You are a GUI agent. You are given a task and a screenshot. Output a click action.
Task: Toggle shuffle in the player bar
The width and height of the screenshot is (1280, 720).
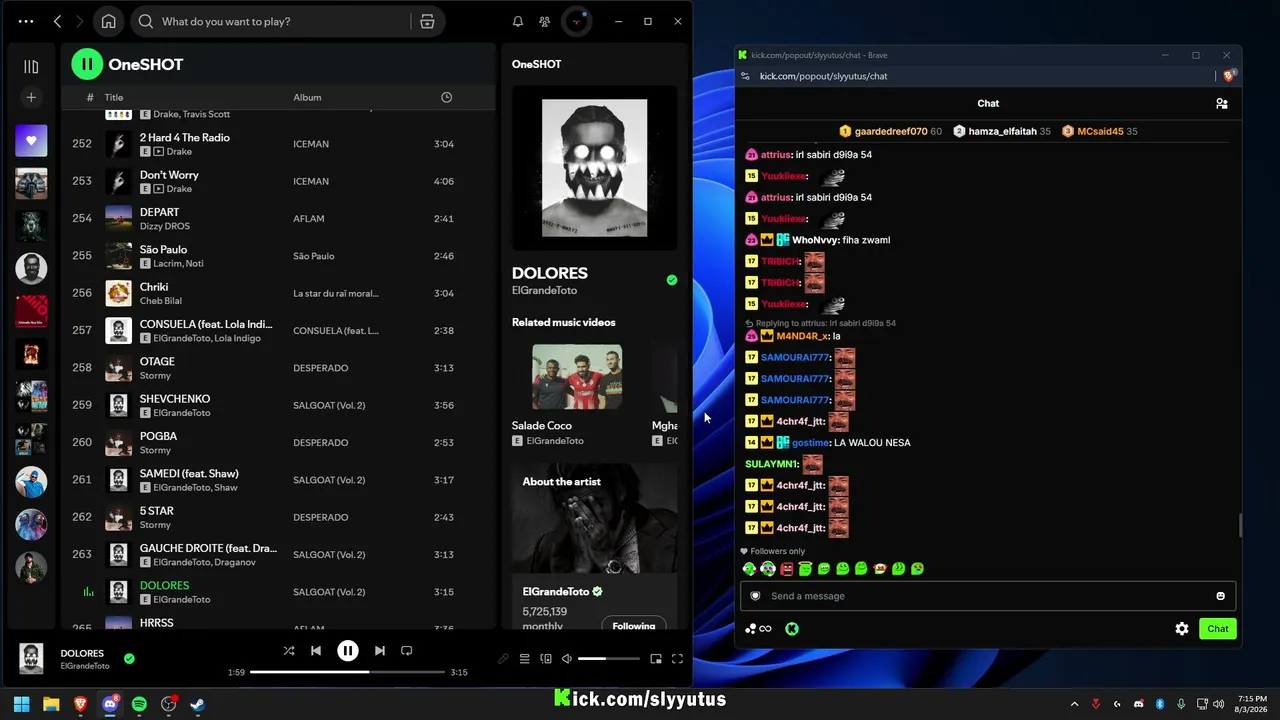289,651
